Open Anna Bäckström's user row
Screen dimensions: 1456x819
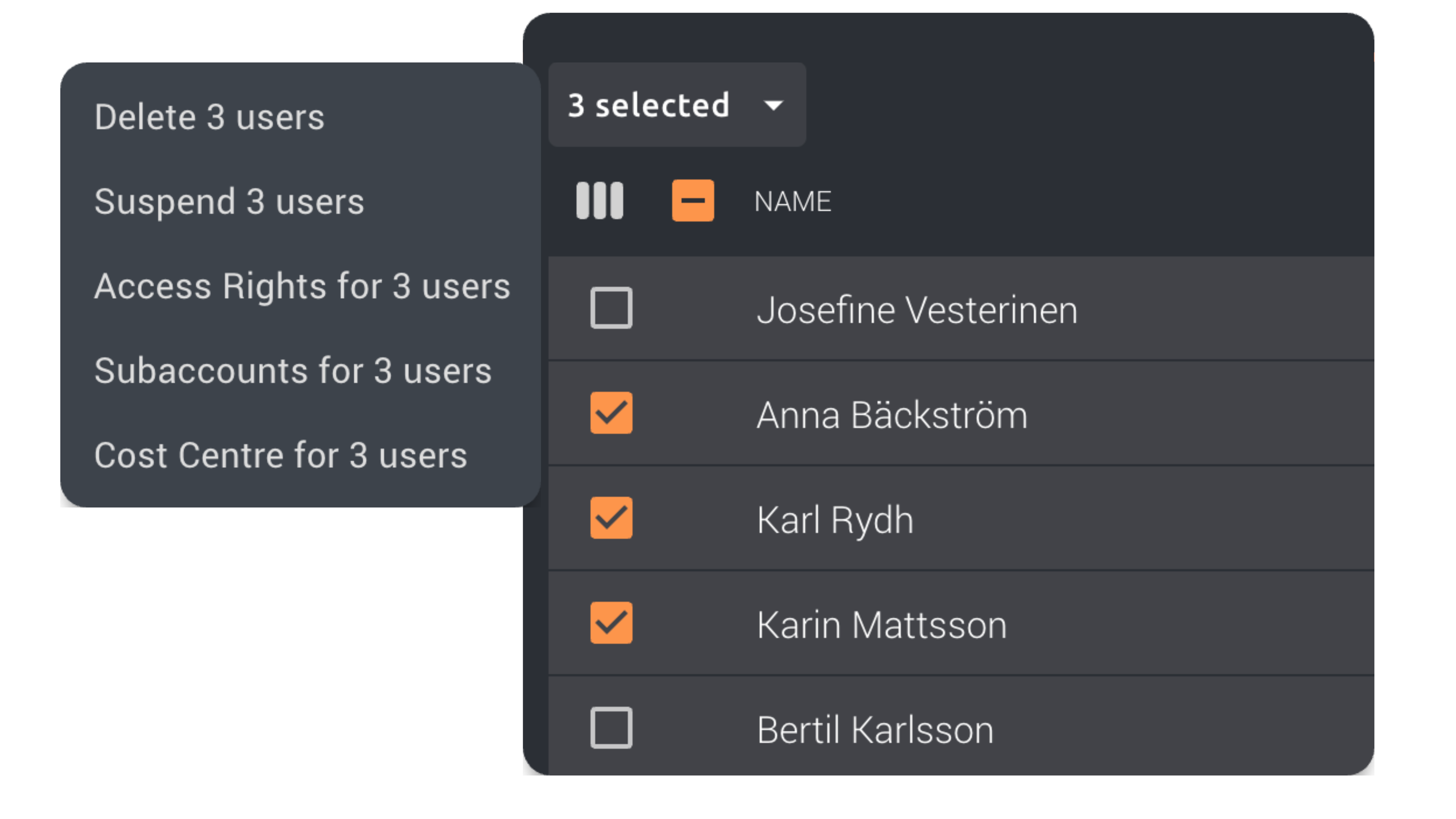(x=892, y=415)
